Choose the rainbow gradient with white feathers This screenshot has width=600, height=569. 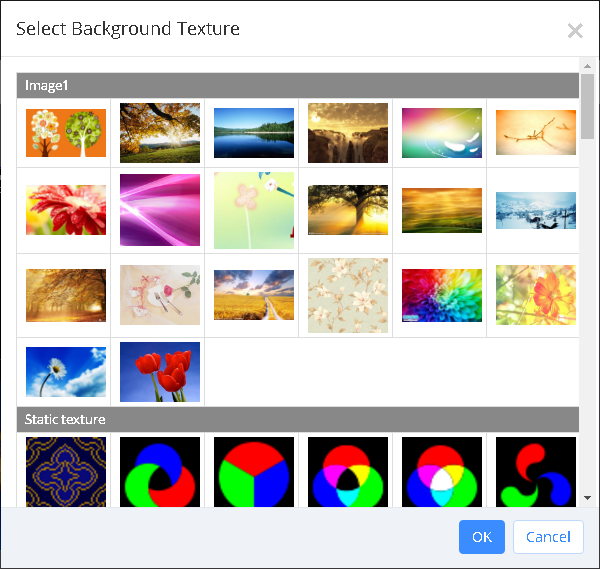click(x=442, y=133)
